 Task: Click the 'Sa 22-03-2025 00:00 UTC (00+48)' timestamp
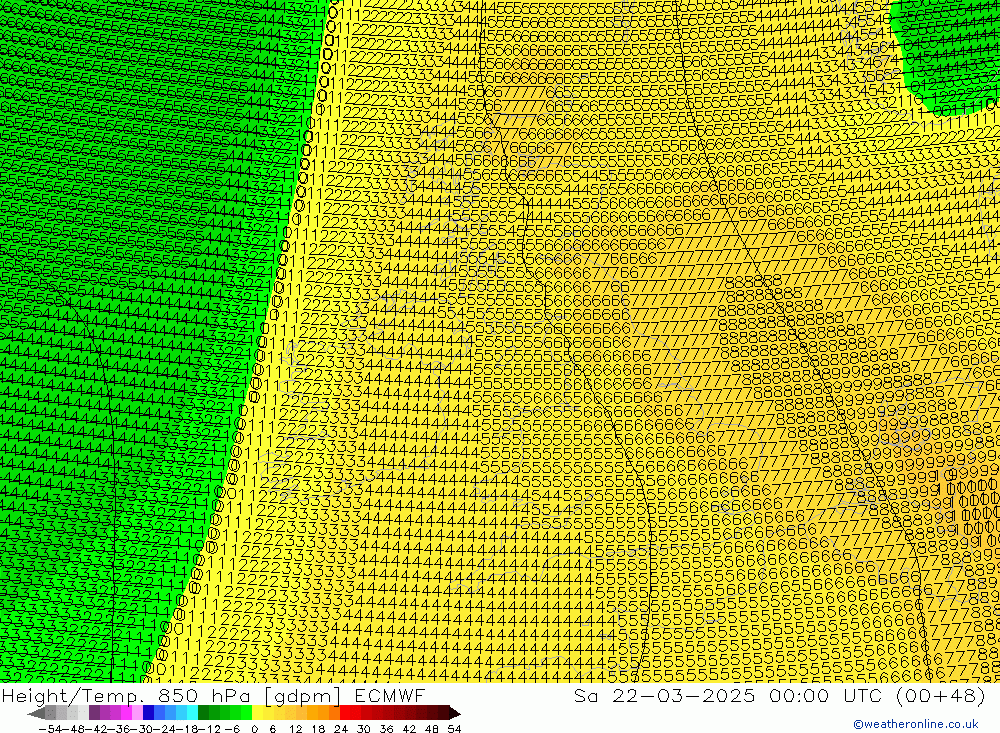pos(779,695)
